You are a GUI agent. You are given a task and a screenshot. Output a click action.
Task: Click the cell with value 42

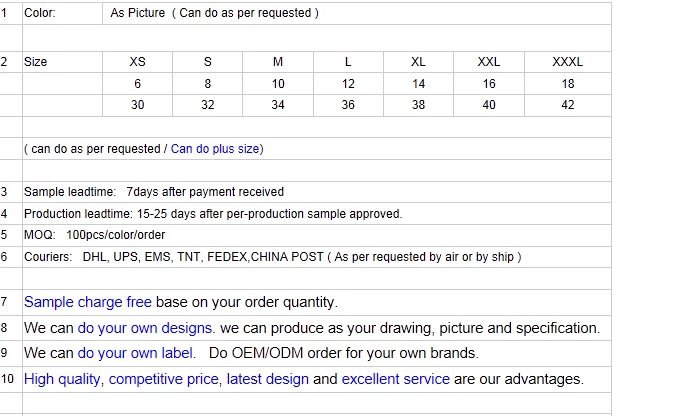567,105
